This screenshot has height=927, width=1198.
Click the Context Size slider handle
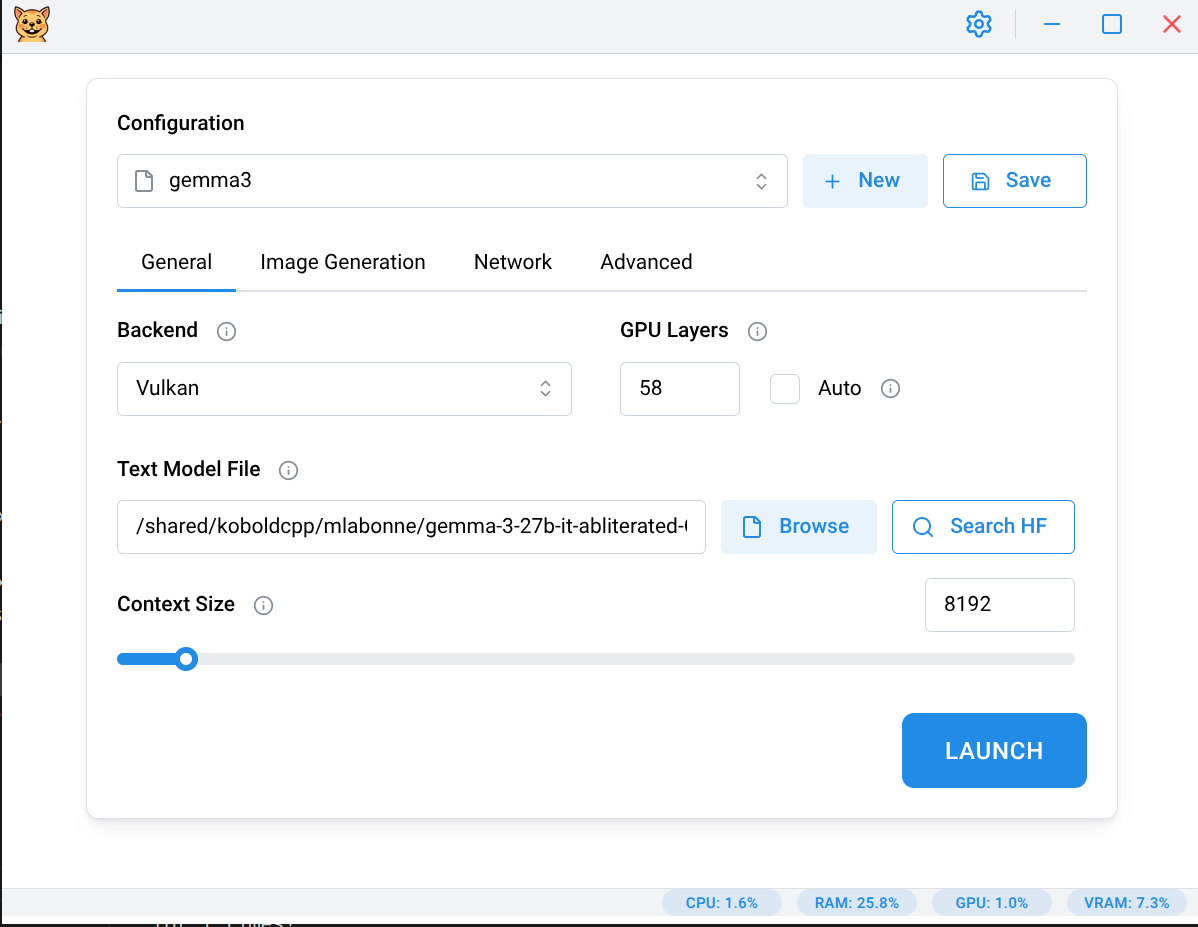185,659
